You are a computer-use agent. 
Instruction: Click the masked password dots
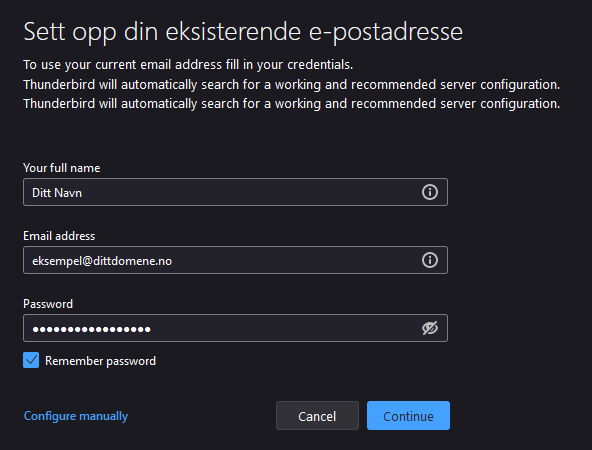coord(92,329)
